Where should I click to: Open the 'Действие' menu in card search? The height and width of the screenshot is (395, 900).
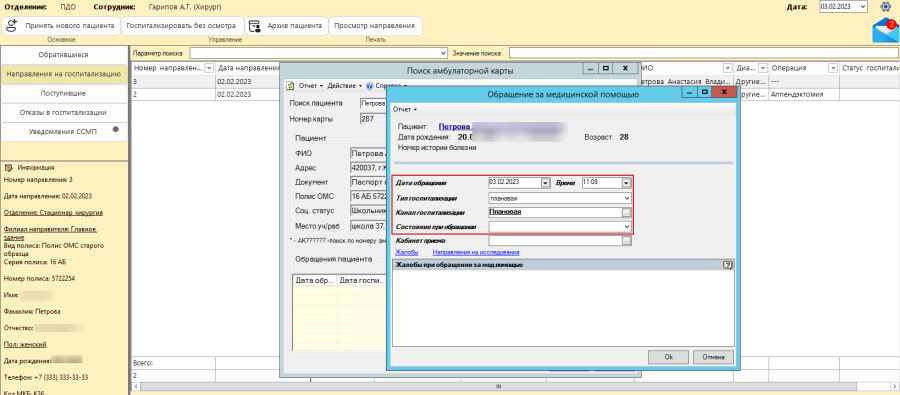(x=344, y=86)
